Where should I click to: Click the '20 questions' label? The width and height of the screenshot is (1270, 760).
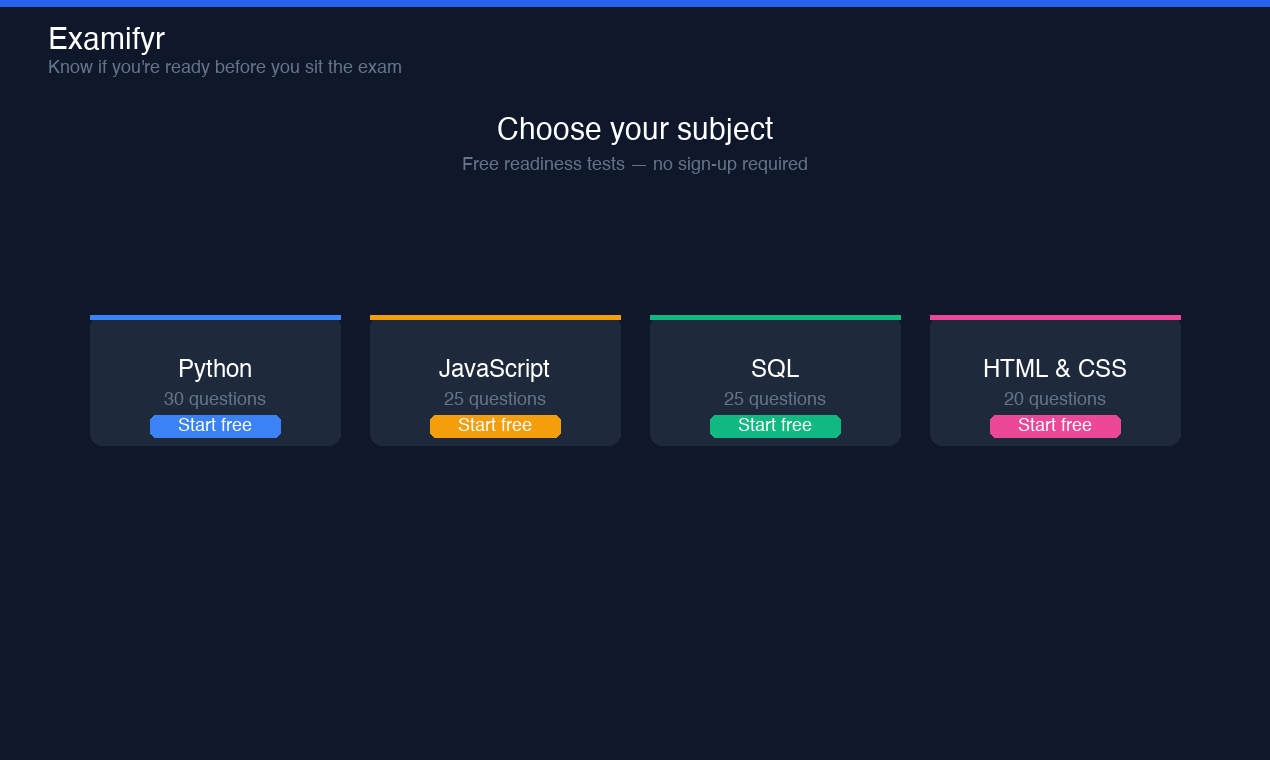coord(1055,399)
